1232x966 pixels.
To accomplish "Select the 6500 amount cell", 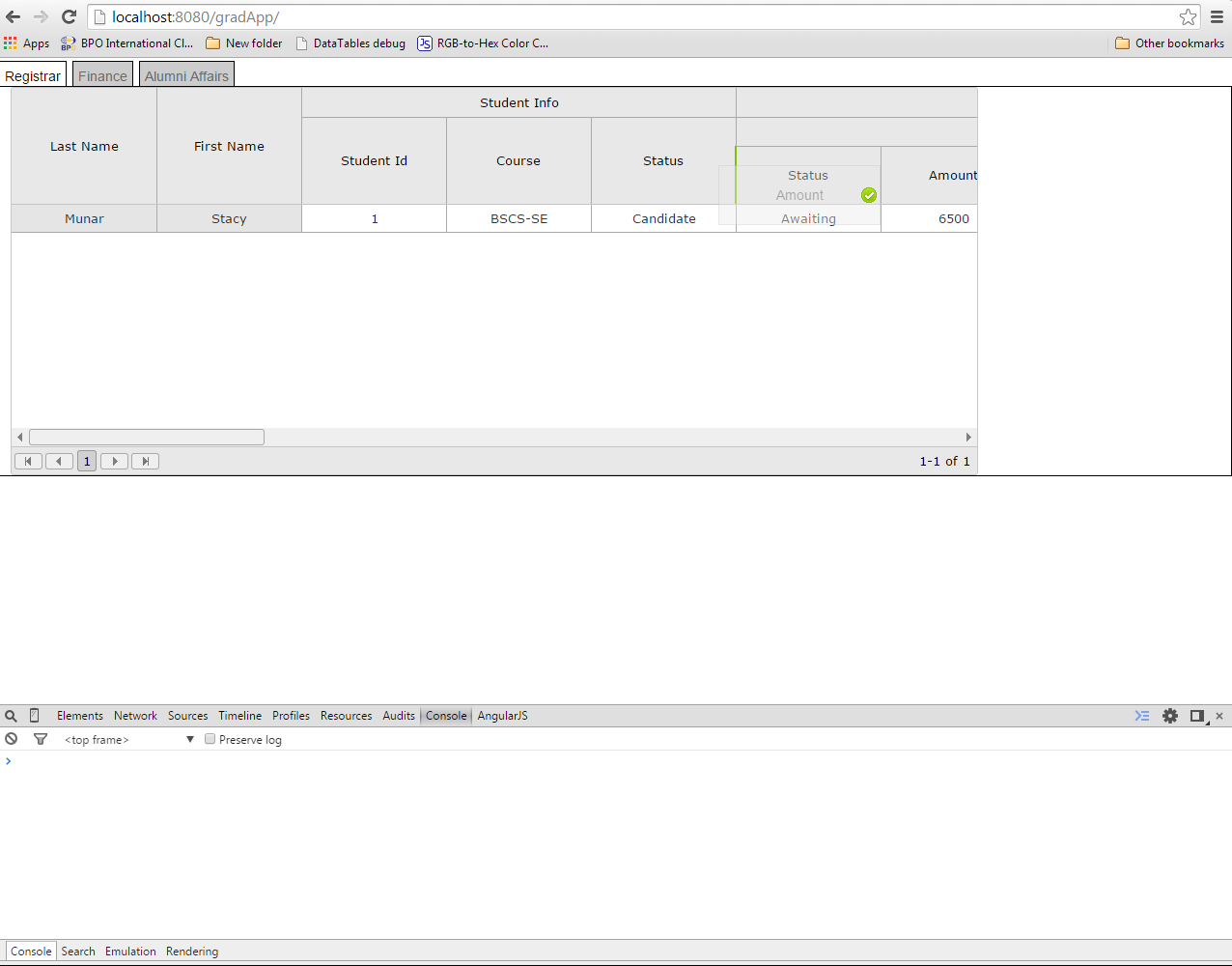I will coord(929,218).
